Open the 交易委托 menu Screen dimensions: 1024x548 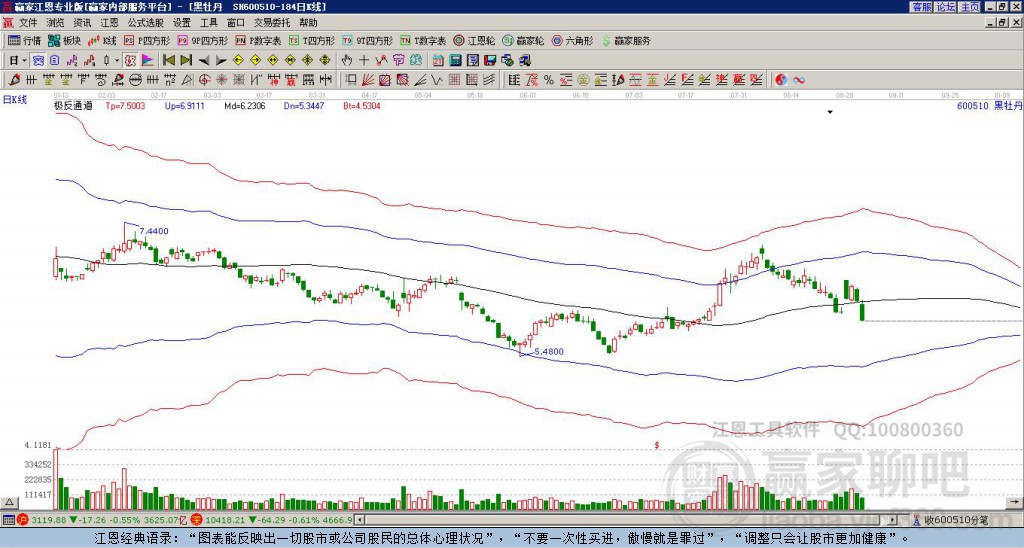click(x=272, y=23)
